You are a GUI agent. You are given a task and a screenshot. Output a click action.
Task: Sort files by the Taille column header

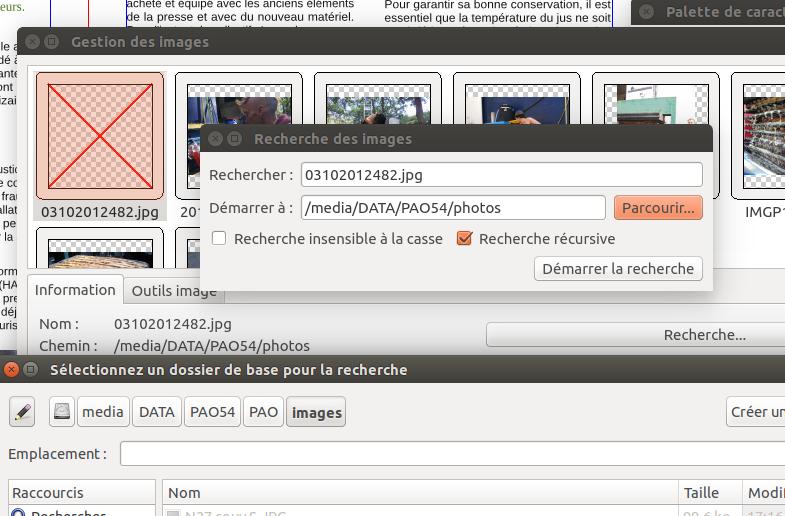[708, 493]
